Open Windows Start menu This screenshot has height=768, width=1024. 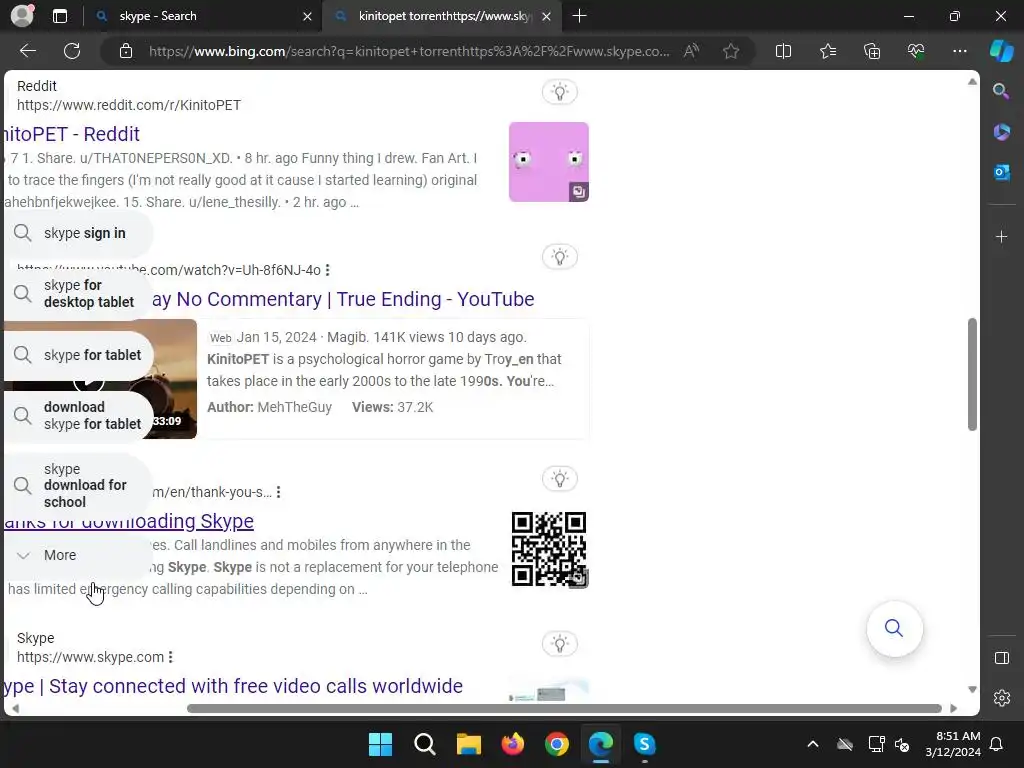(380, 744)
